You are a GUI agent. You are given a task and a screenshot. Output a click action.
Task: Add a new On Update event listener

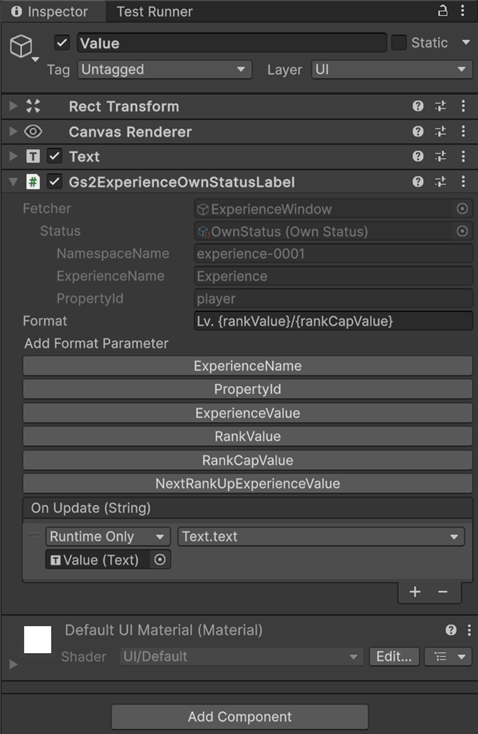click(x=415, y=592)
